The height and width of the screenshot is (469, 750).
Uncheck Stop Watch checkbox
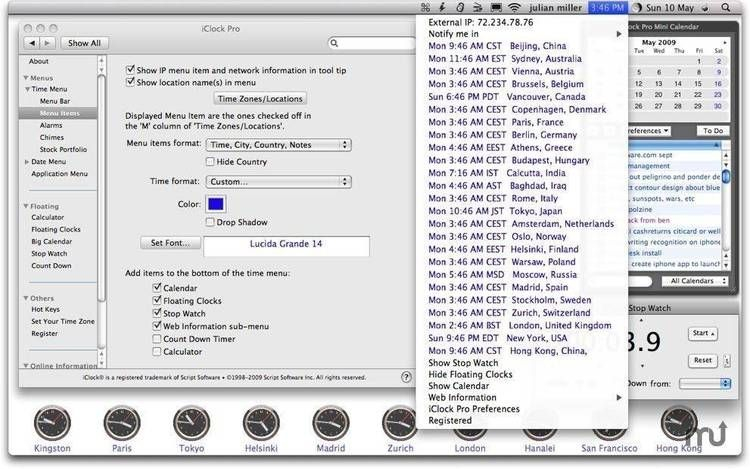pos(156,313)
